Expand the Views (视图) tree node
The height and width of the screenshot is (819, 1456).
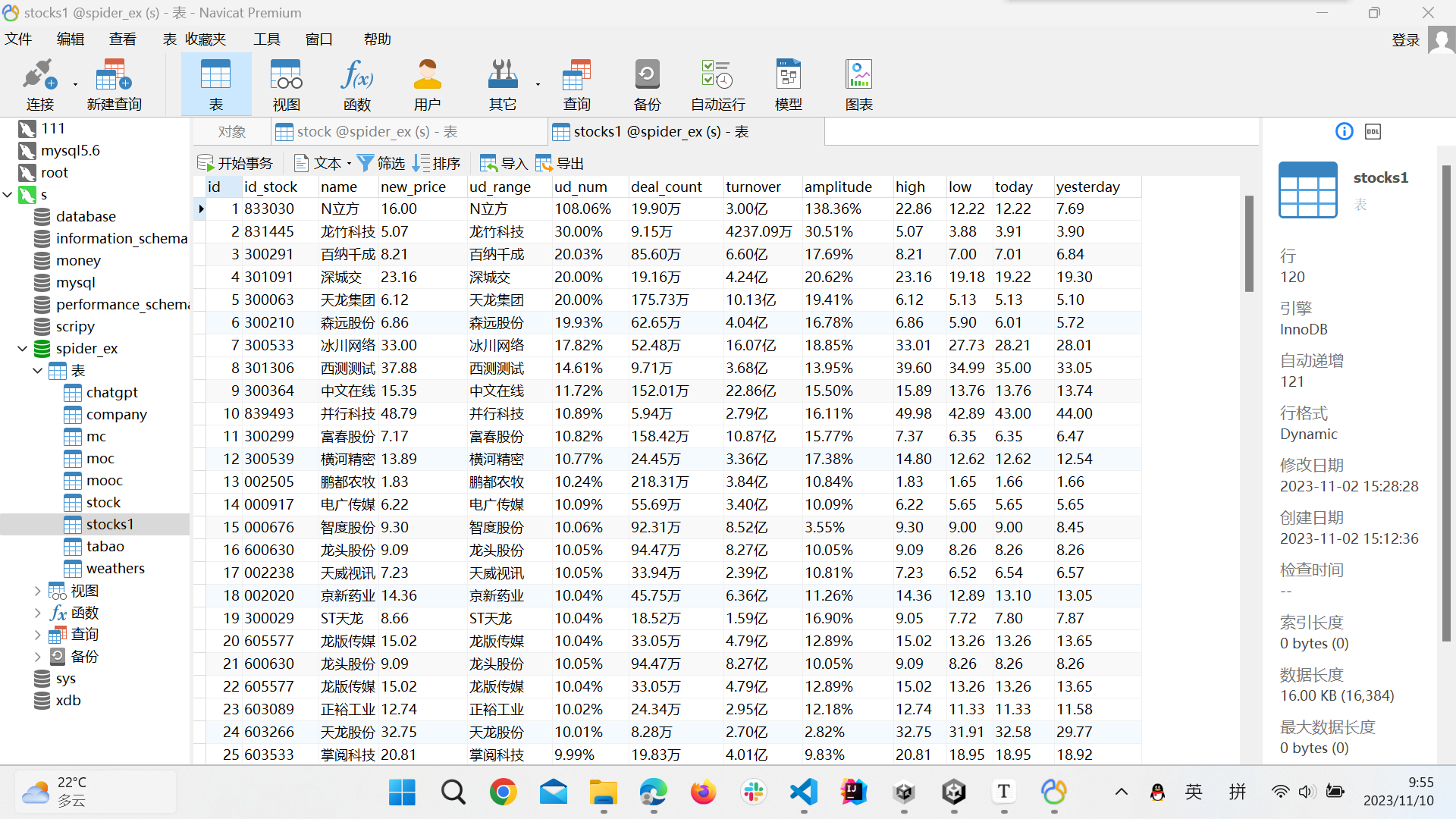click(x=37, y=591)
